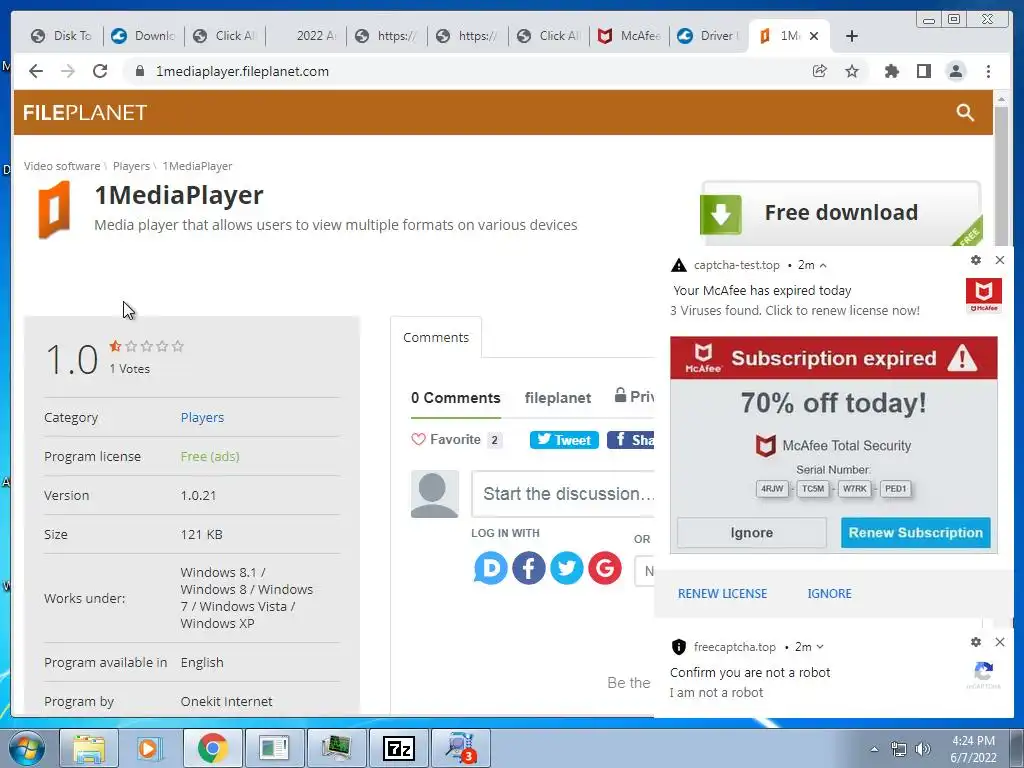Expand the freecaptcha.top notification chevron
1024x768 pixels.
(x=820, y=647)
